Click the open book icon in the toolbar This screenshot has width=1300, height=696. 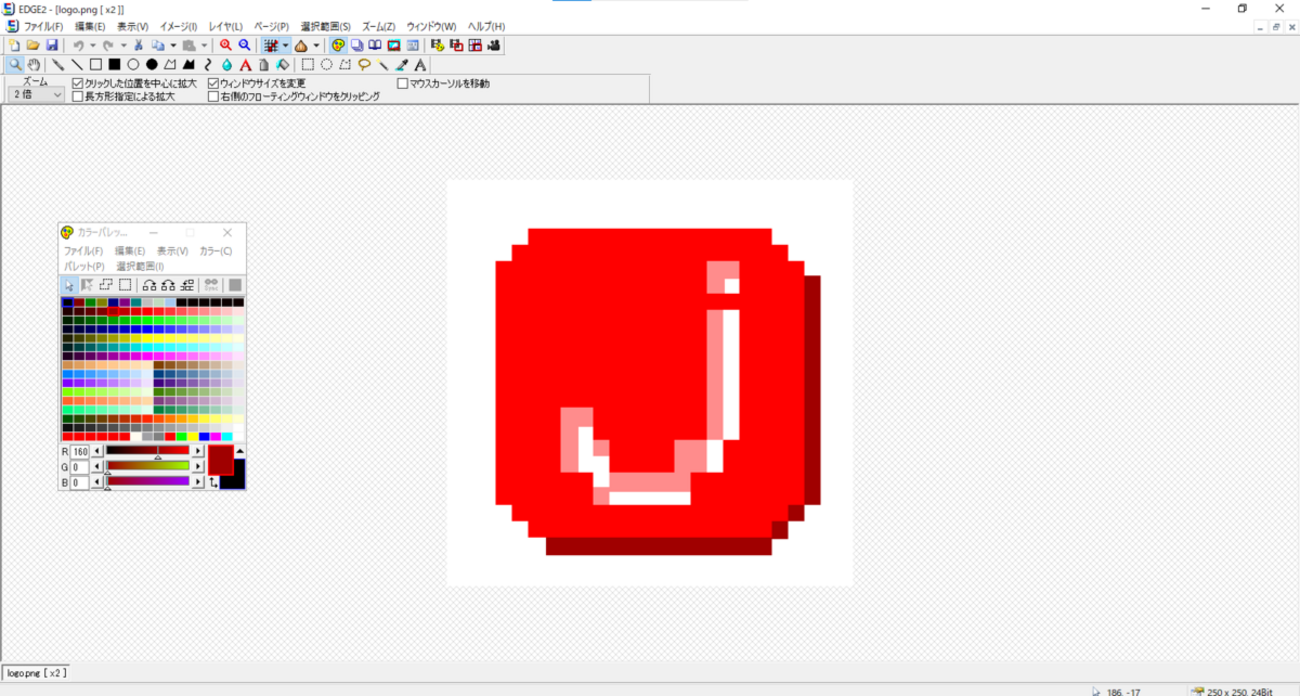[375, 45]
